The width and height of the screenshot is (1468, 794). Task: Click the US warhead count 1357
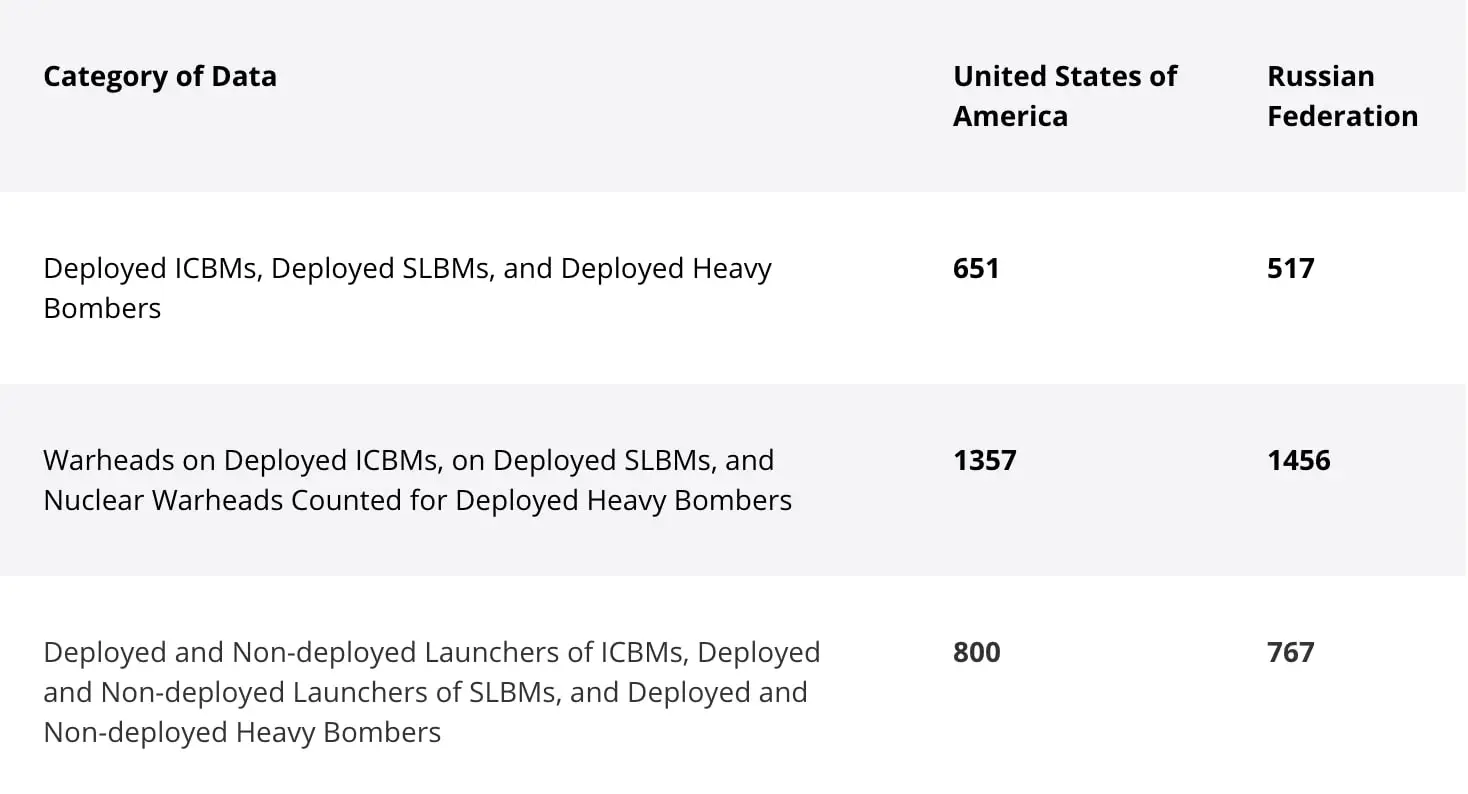[x=984, y=461]
